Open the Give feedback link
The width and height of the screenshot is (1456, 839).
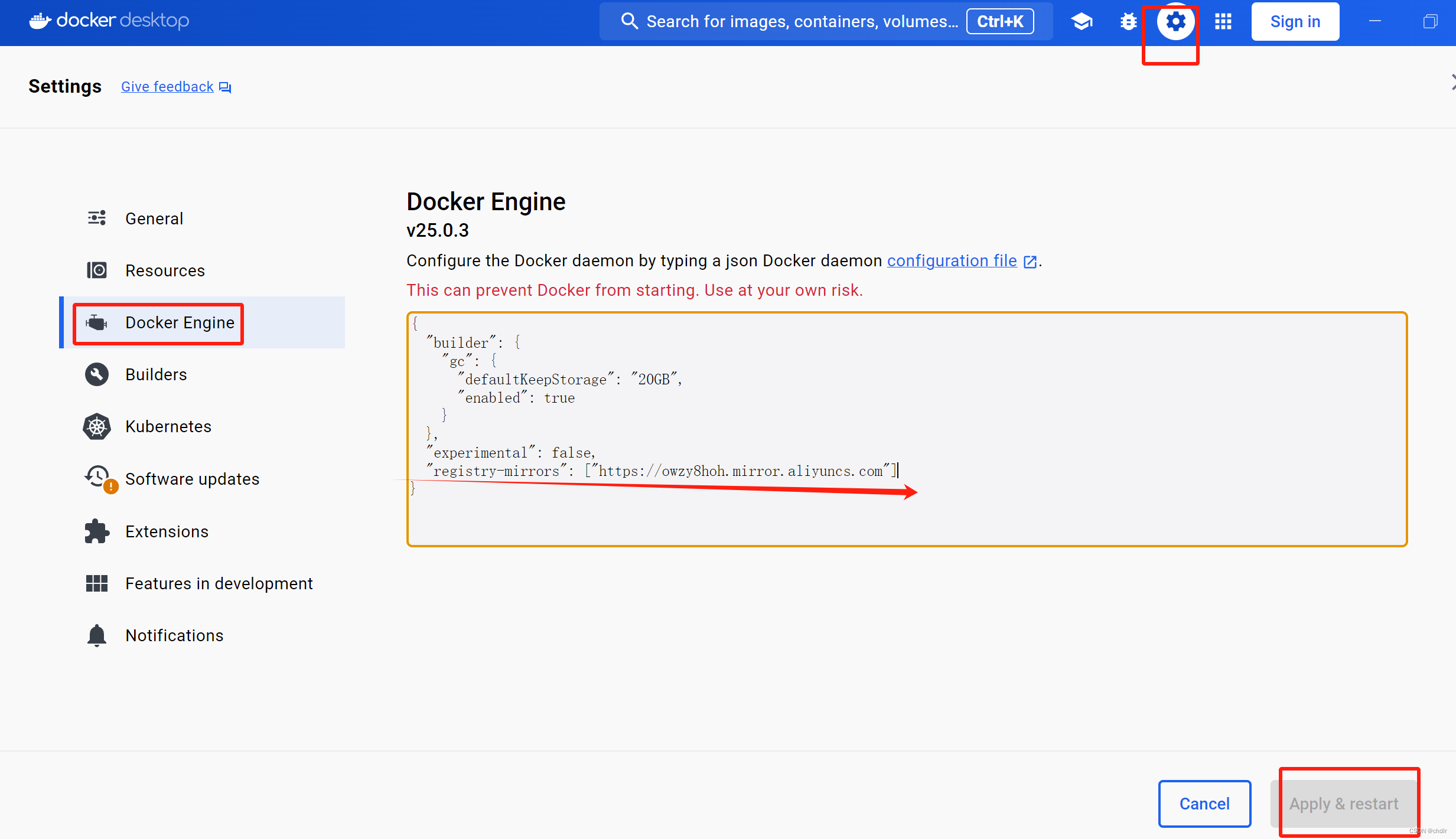pos(167,87)
